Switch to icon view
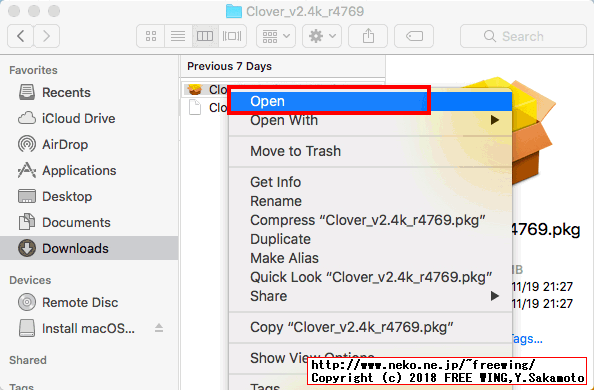The image size is (594, 390). (x=151, y=36)
